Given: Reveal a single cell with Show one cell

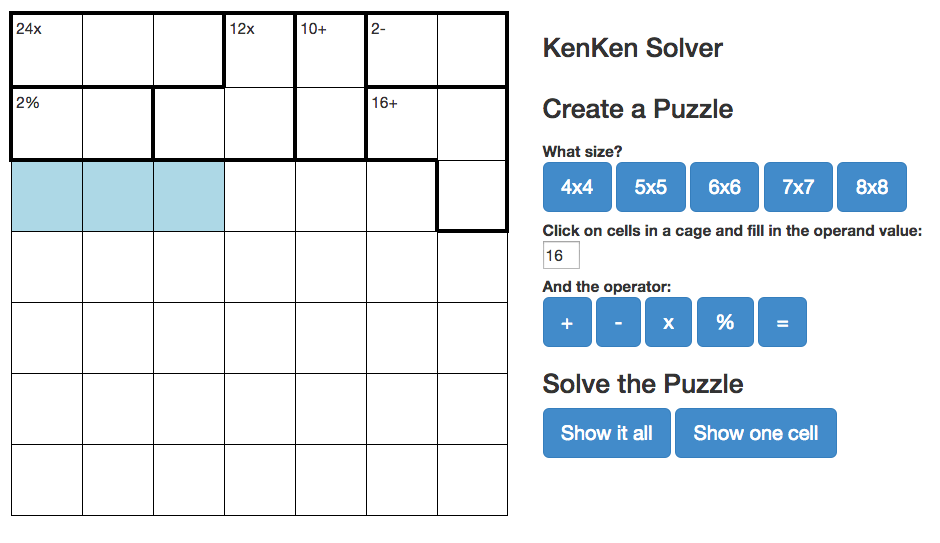Looking at the screenshot, I should coord(755,433).
